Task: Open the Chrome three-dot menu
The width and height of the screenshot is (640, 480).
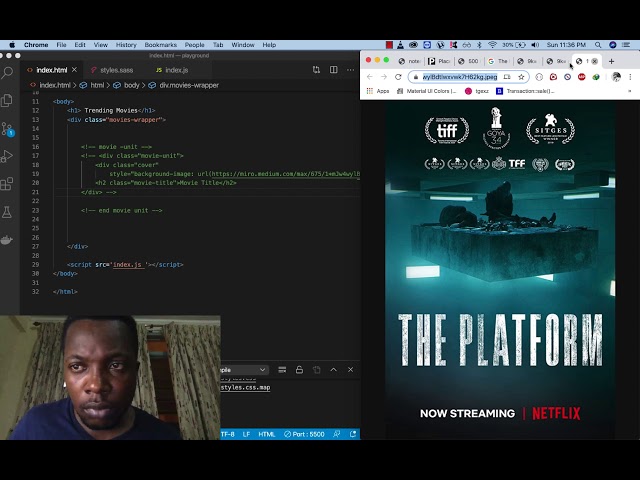Action: point(631,77)
